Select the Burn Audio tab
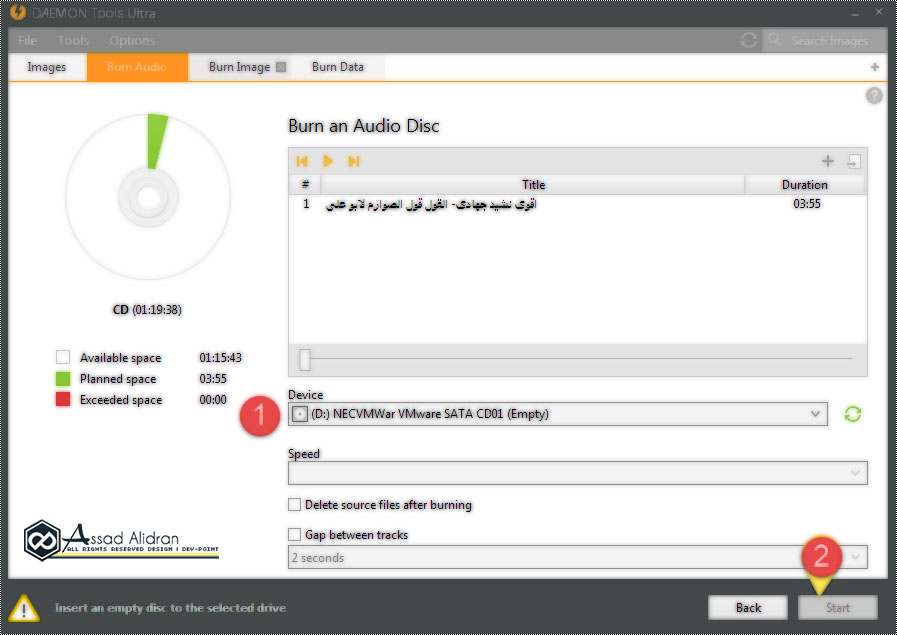 137,67
